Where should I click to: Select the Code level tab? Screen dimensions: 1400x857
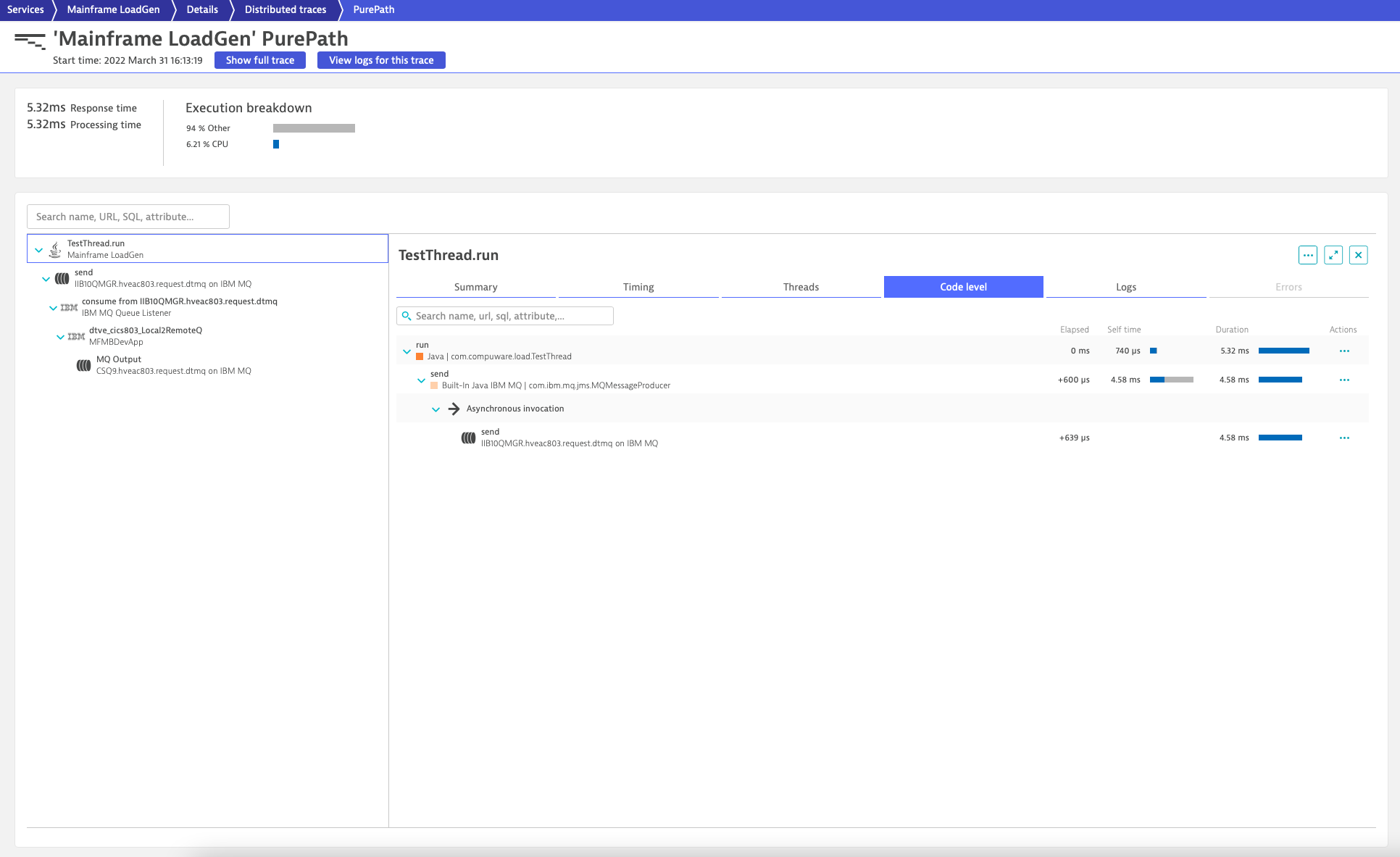(x=964, y=287)
